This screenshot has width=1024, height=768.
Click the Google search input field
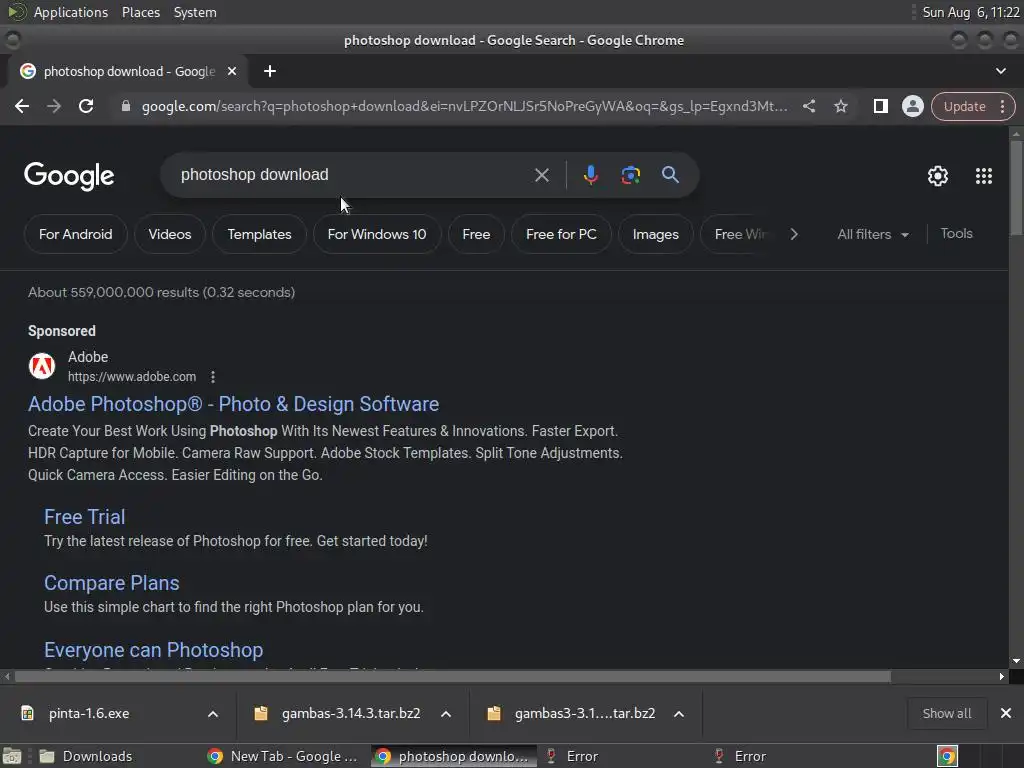353,175
